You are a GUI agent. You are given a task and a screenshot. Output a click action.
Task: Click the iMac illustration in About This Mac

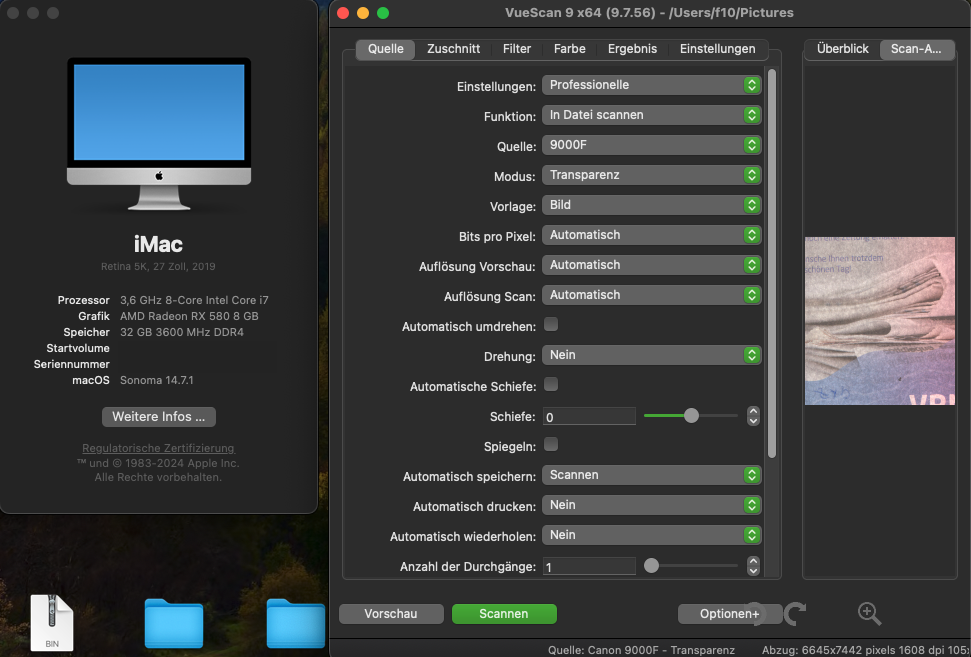click(x=159, y=133)
